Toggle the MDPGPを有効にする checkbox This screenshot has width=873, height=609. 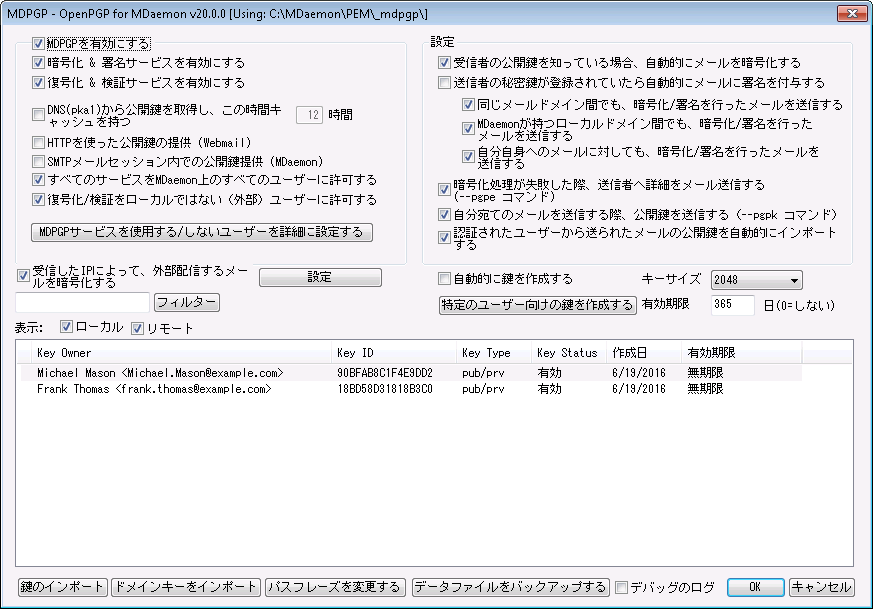(39, 44)
